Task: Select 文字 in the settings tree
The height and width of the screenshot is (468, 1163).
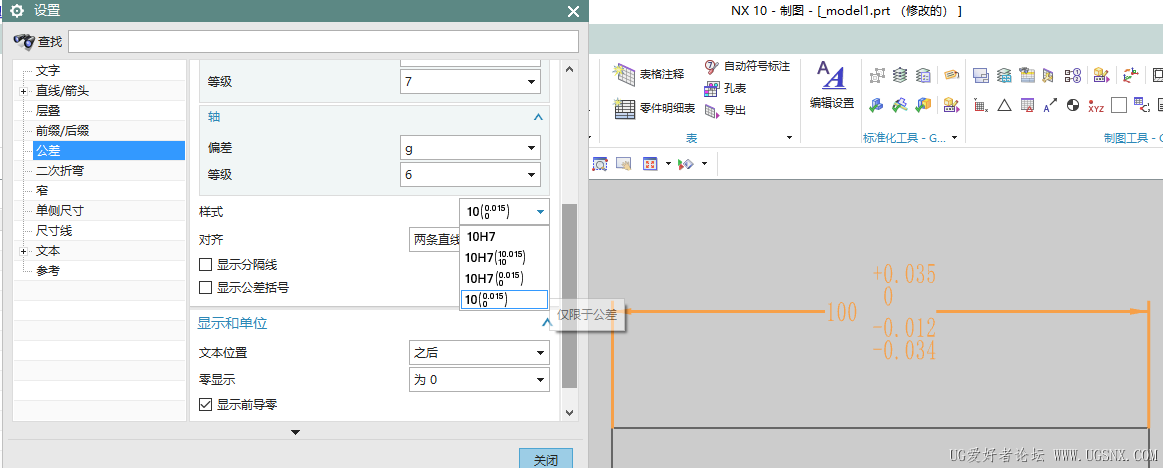Action: pos(48,71)
